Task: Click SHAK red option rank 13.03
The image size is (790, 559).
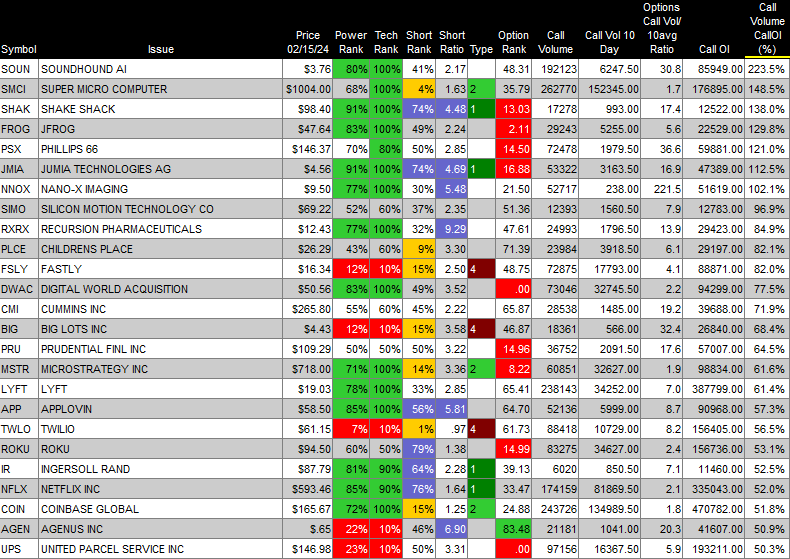Action: [x=513, y=109]
